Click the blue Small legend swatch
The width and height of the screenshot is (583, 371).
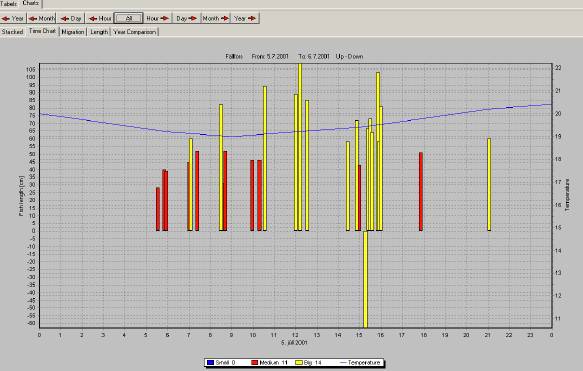coord(210,362)
